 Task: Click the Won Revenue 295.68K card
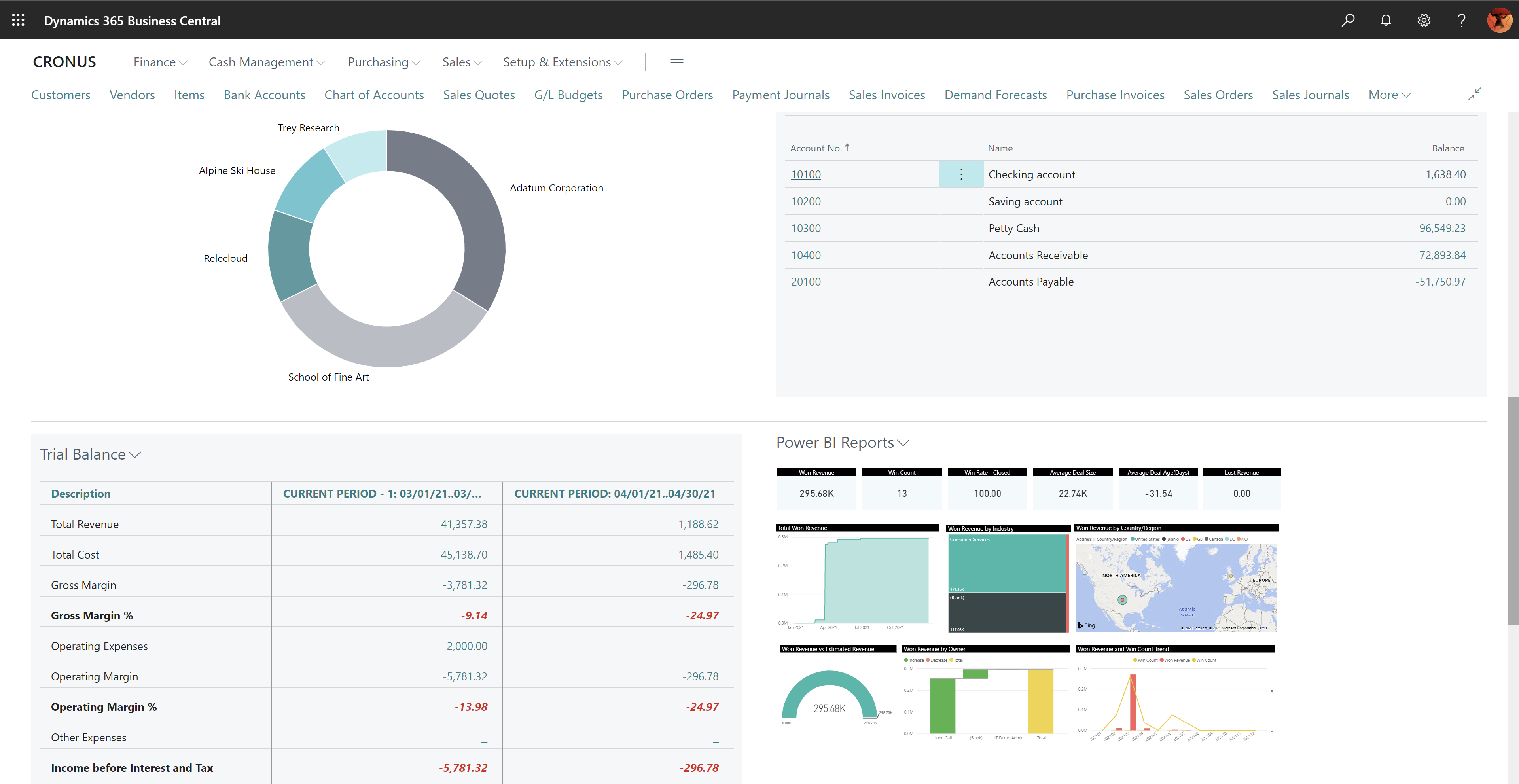pyautogui.click(x=816, y=489)
